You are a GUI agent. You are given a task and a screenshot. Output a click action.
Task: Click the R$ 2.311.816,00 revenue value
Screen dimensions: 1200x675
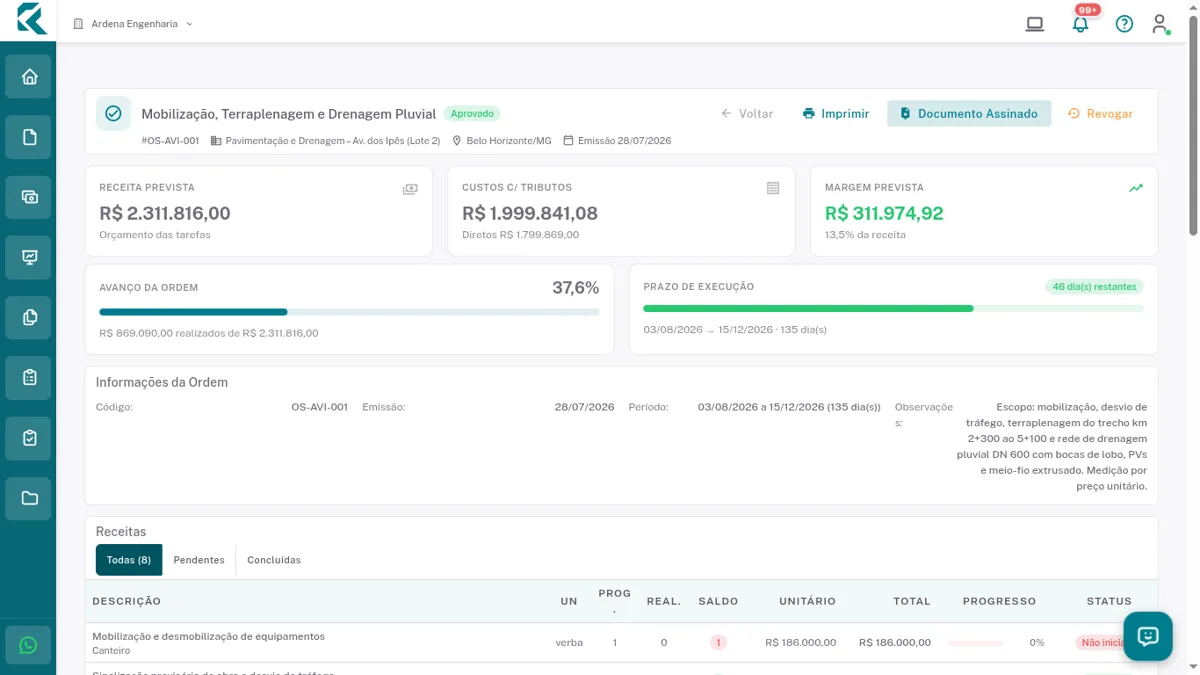(x=165, y=213)
